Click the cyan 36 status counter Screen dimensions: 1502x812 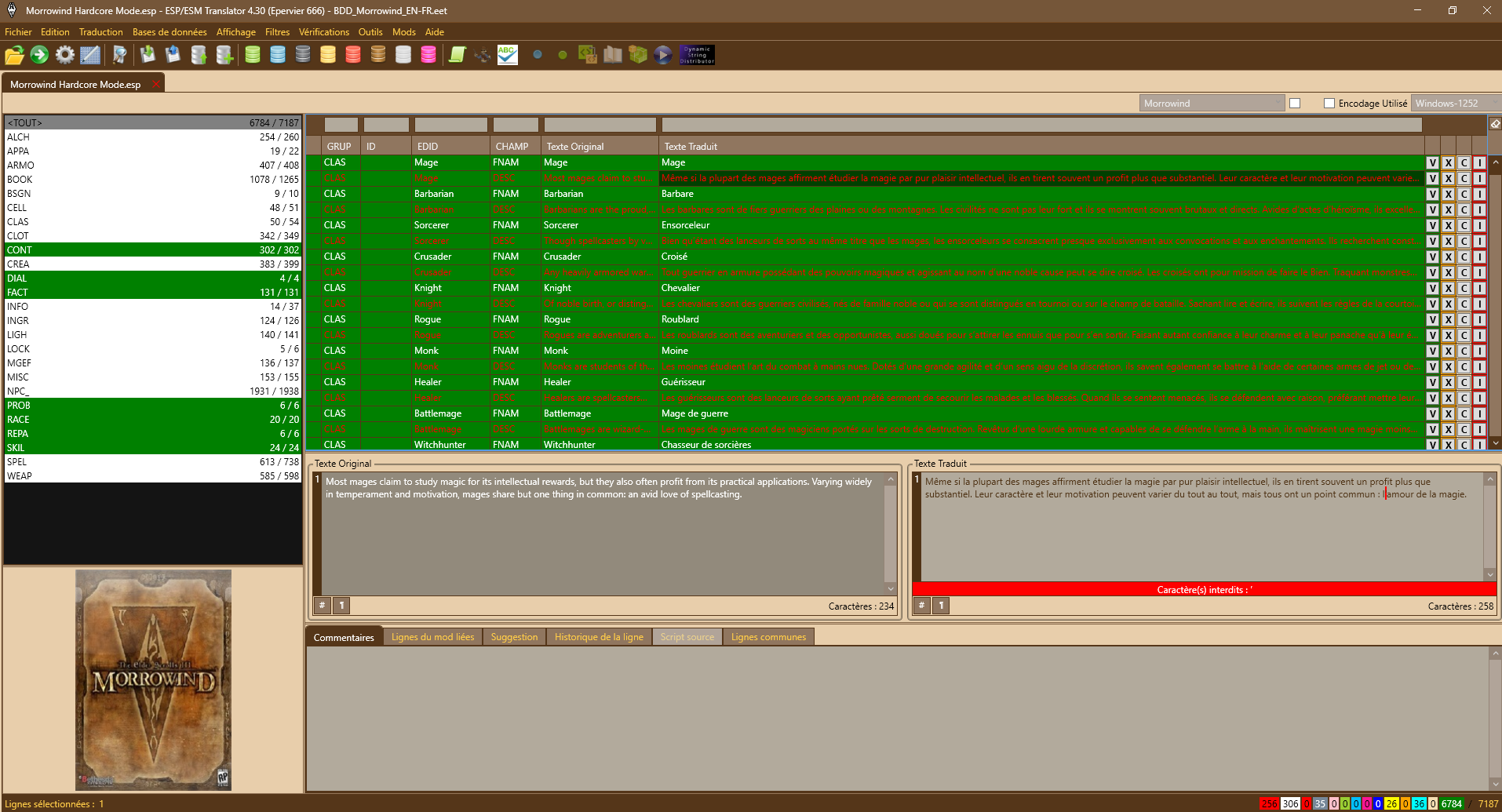point(1419,804)
